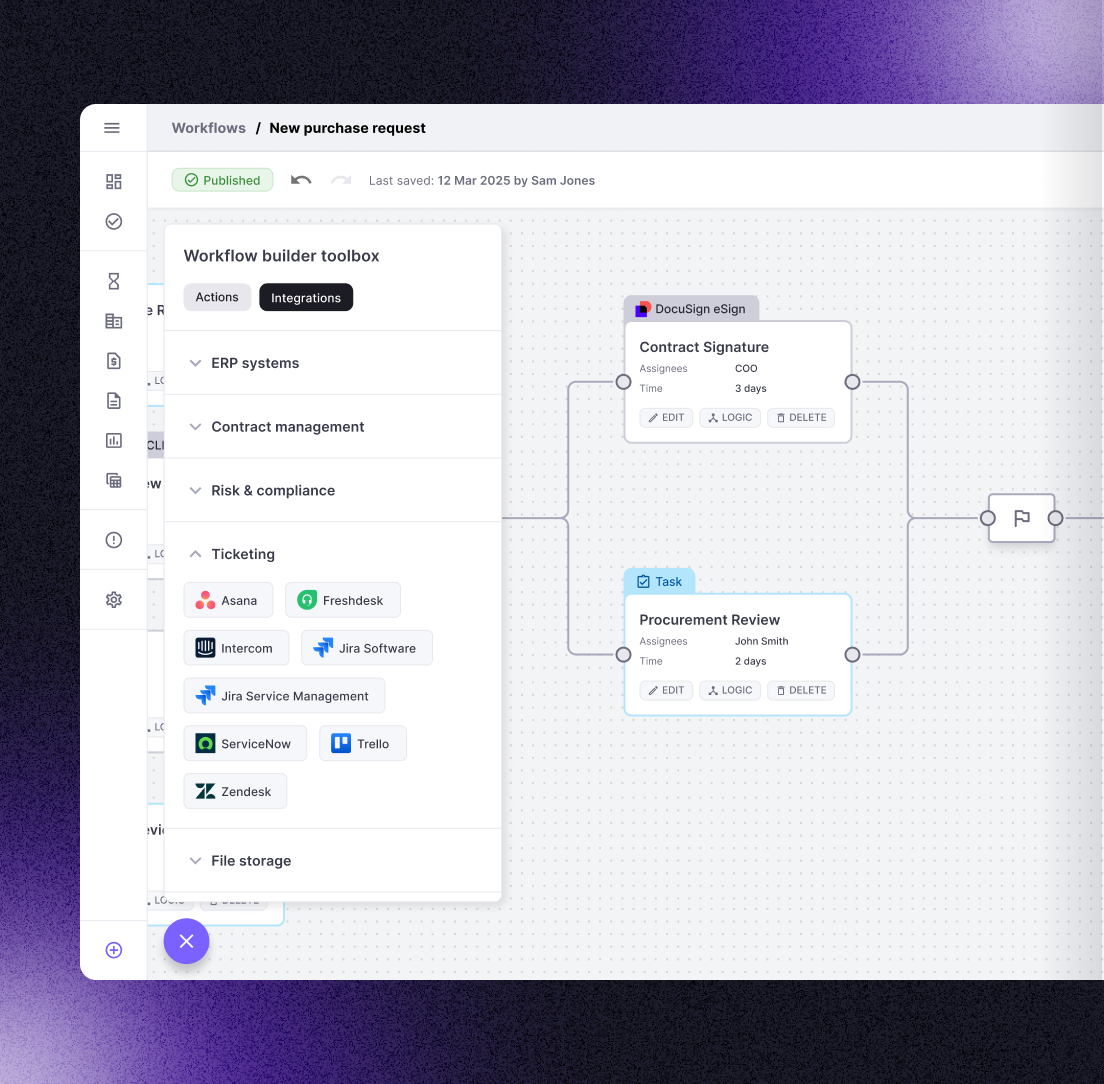The height and width of the screenshot is (1084, 1104).
Task: Open the dollar document invoice icon
Action: (113, 361)
